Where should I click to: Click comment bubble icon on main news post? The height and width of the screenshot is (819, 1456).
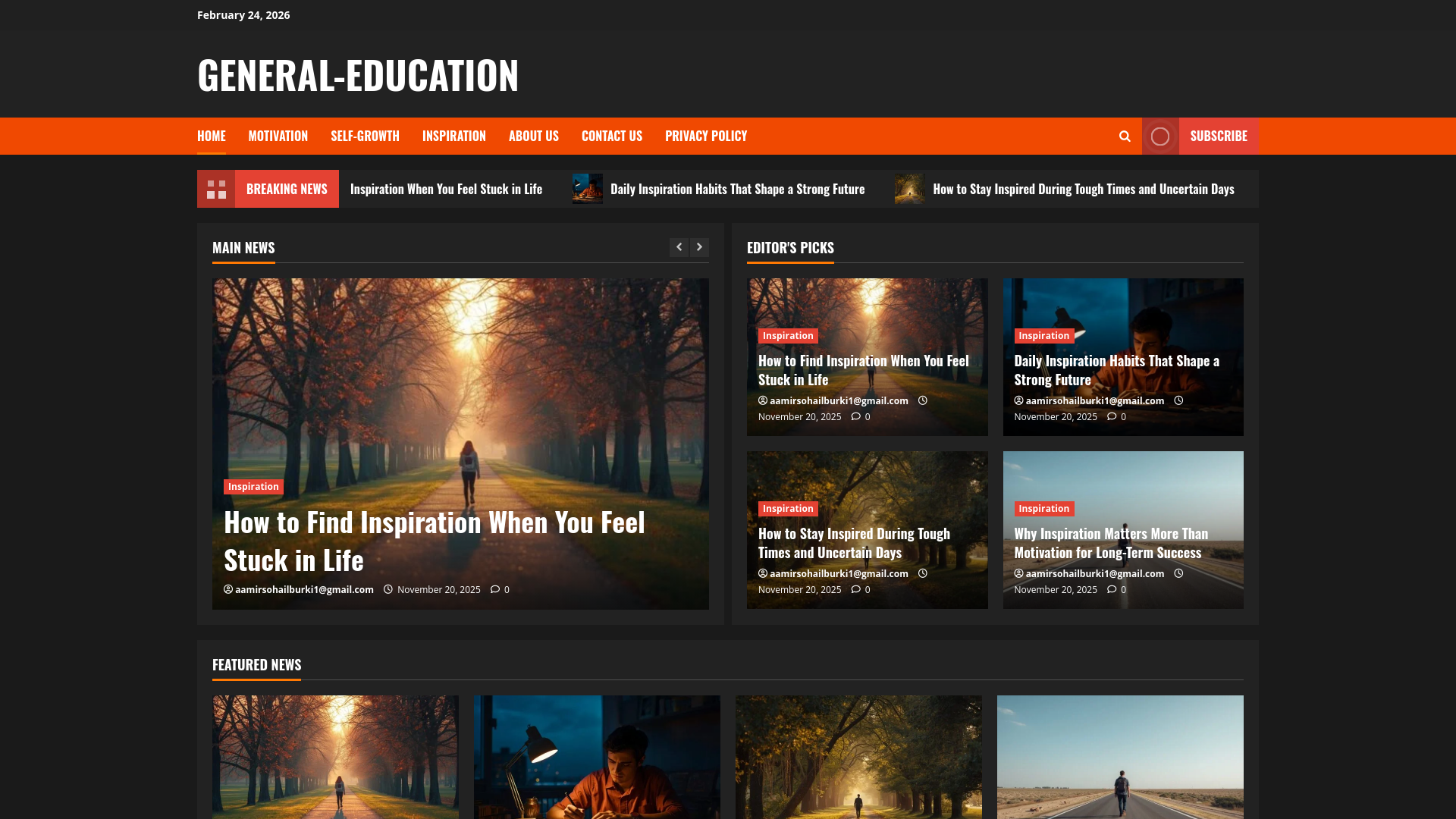point(495,589)
